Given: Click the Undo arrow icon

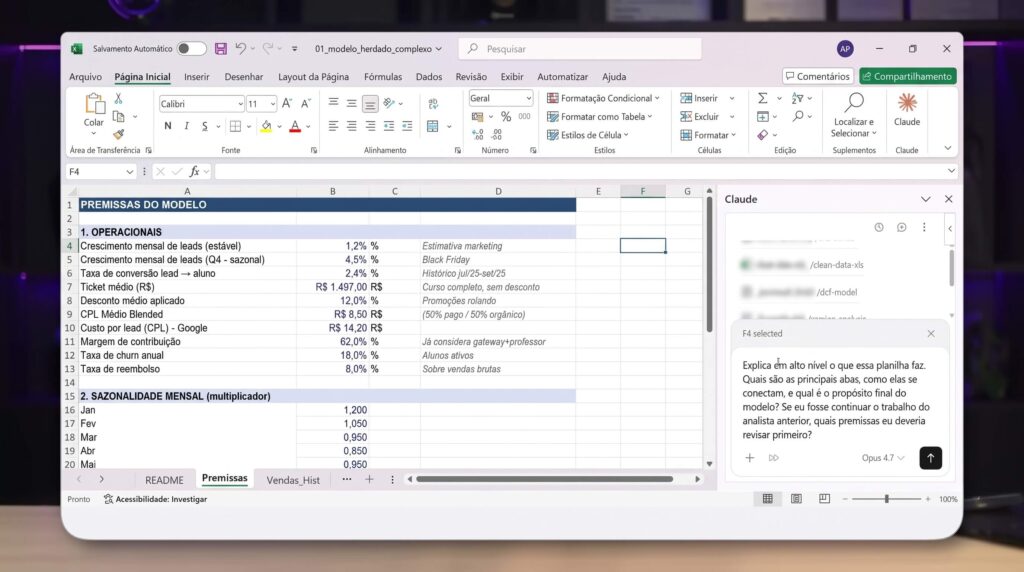Looking at the screenshot, I should [x=240, y=49].
